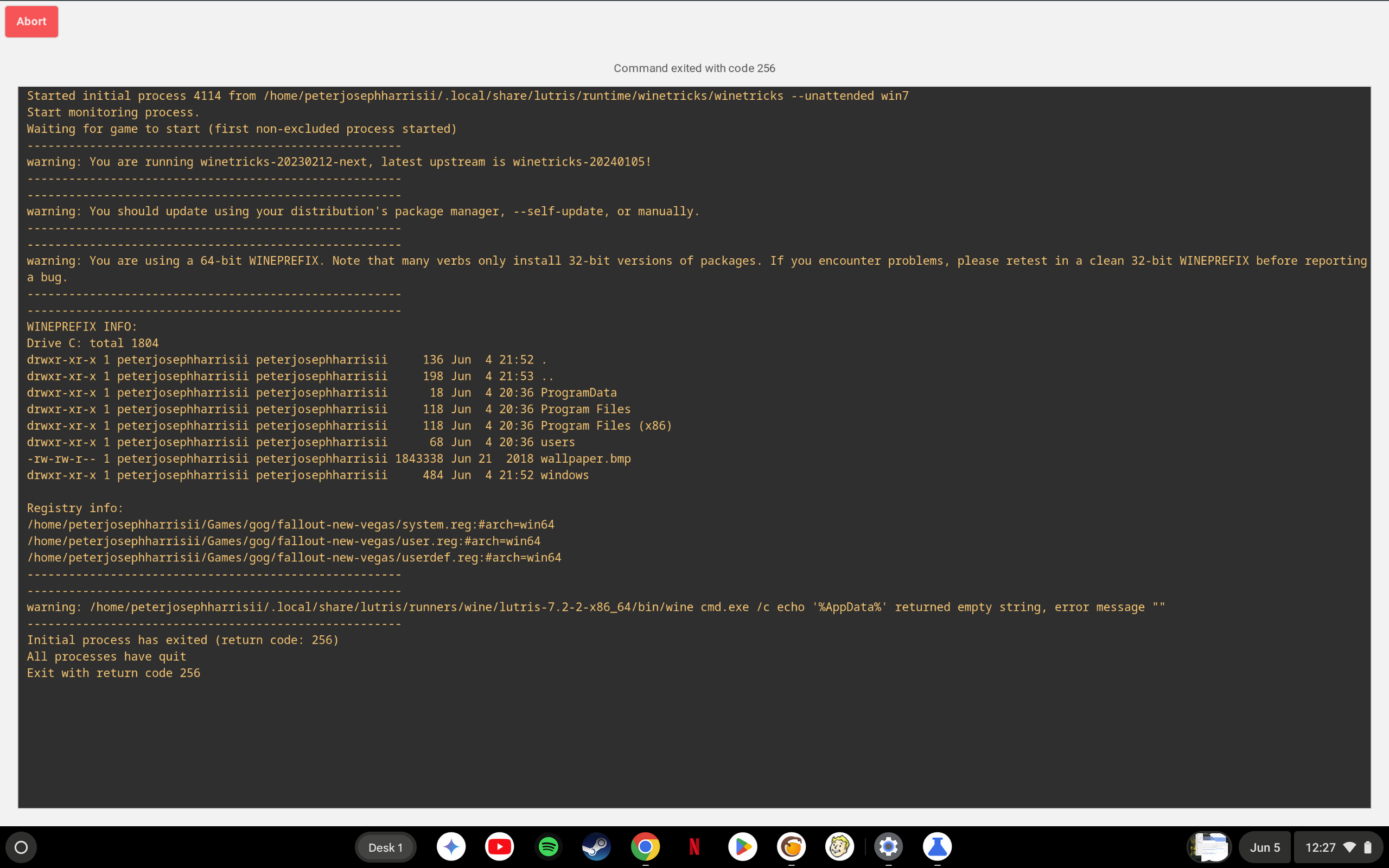Viewport: 1389px width, 868px height.
Task: Click the users directory row
Action: coord(301,442)
